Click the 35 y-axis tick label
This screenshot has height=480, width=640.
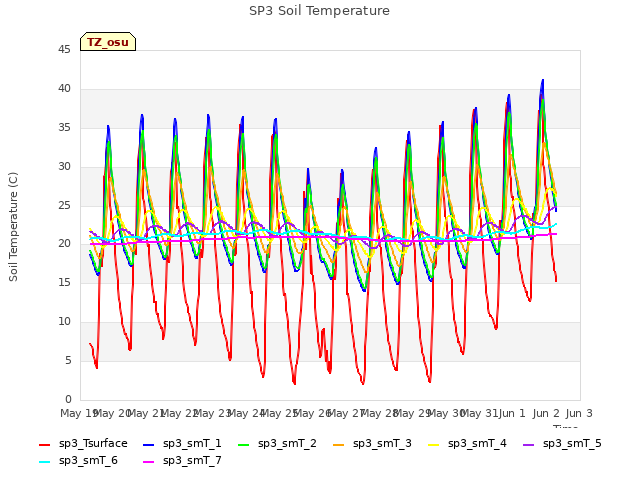[64, 128]
